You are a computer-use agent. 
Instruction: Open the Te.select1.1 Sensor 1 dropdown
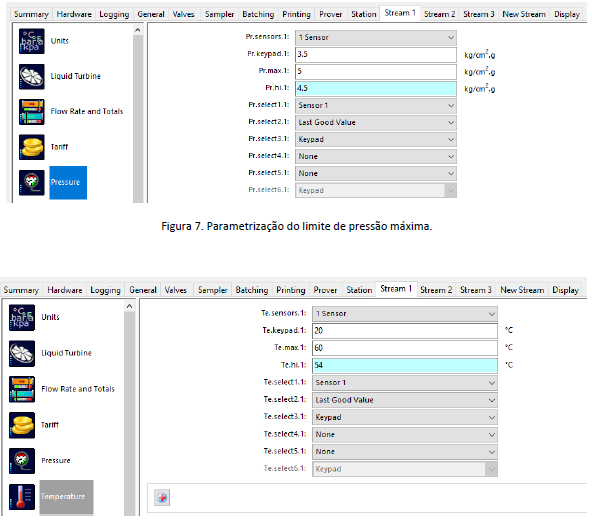[x=405, y=383]
